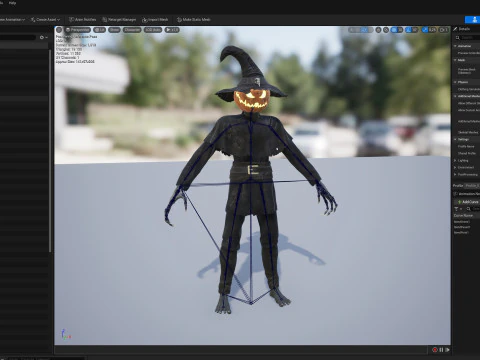Screen dimensions: 480x360
Task: Open the left panel settings gear dropdown
Action: [x=43, y=37]
